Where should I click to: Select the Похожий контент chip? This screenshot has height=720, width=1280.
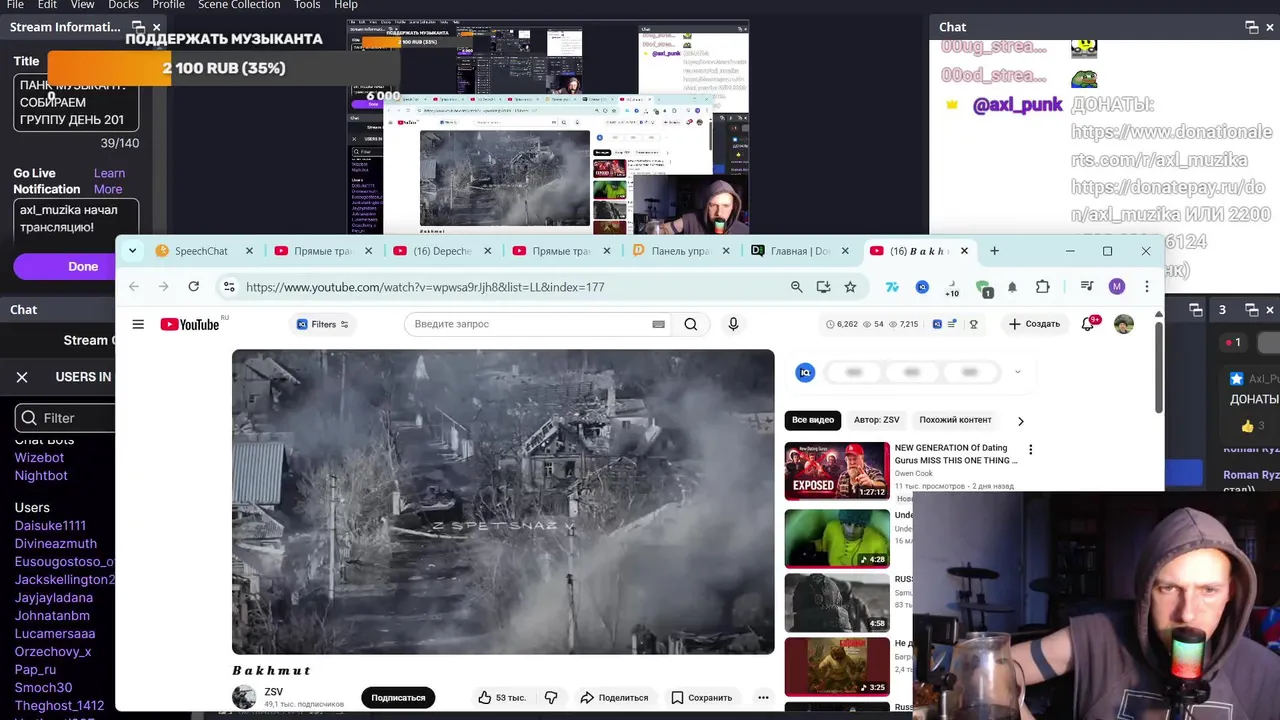pos(955,420)
